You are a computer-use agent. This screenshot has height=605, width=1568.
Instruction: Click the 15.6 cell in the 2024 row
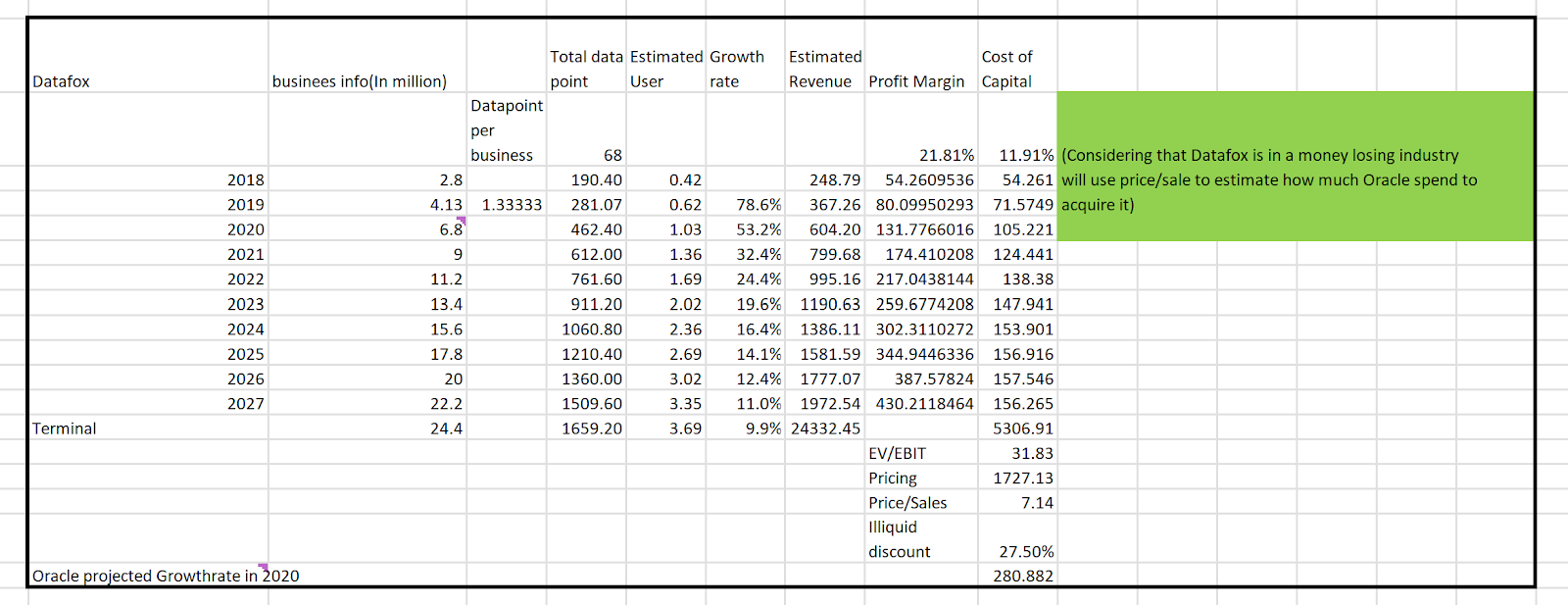pyautogui.click(x=367, y=328)
